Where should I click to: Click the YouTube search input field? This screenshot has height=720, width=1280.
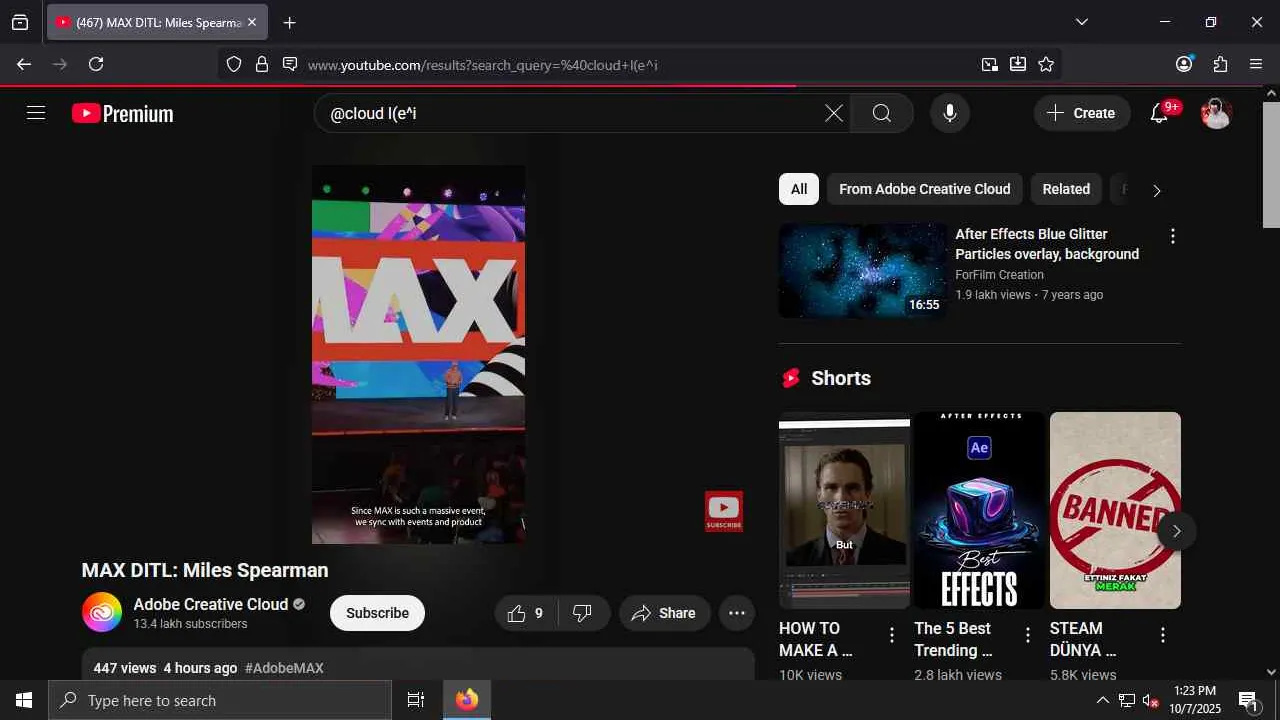575,113
